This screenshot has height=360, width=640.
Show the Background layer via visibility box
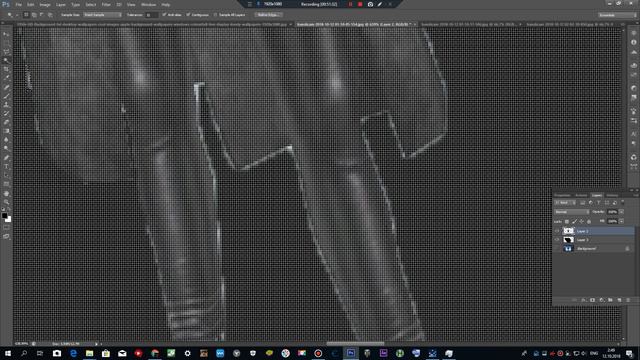[x=557, y=249]
